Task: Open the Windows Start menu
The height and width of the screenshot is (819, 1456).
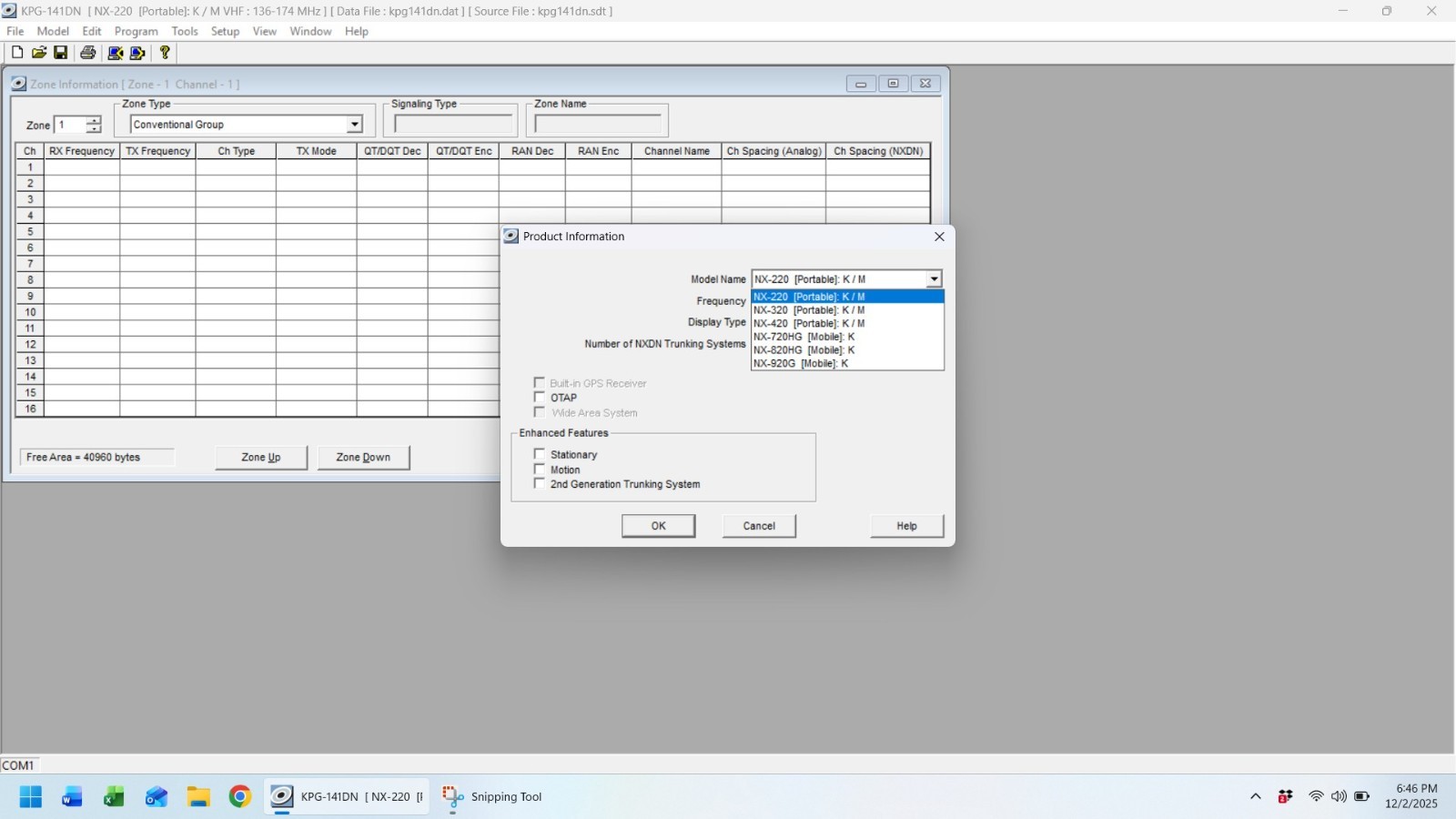Action: click(x=31, y=797)
